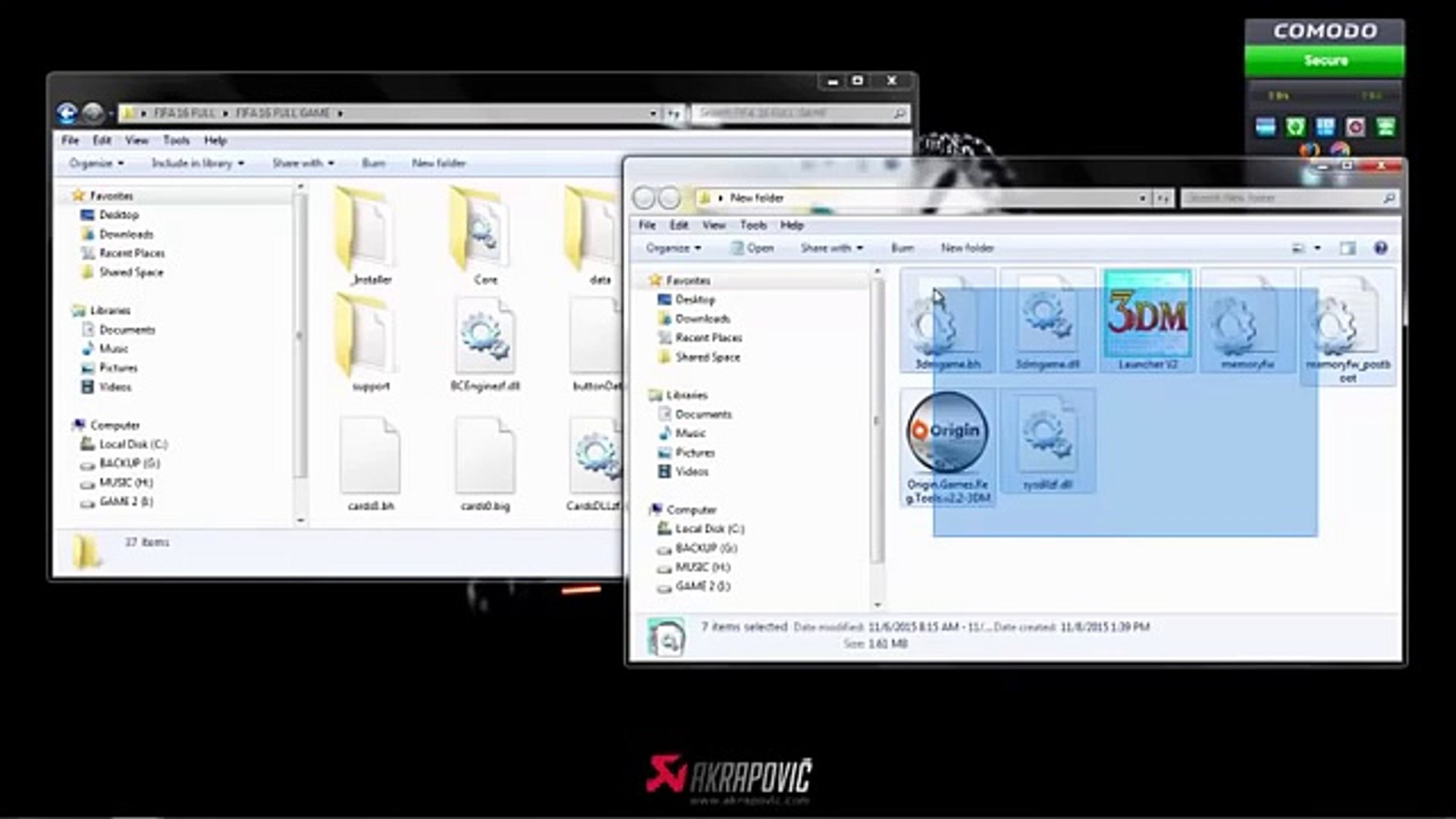Click the help question mark icon
The height and width of the screenshot is (819, 1456).
click(x=1380, y=248)
